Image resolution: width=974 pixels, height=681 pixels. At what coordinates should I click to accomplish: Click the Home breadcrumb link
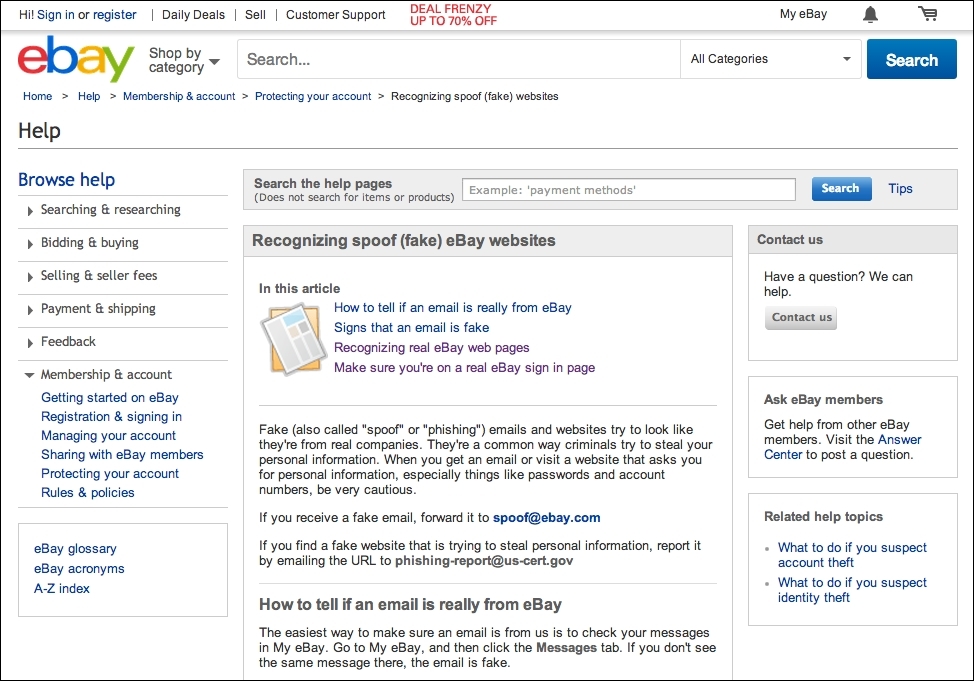pos(37,96)
